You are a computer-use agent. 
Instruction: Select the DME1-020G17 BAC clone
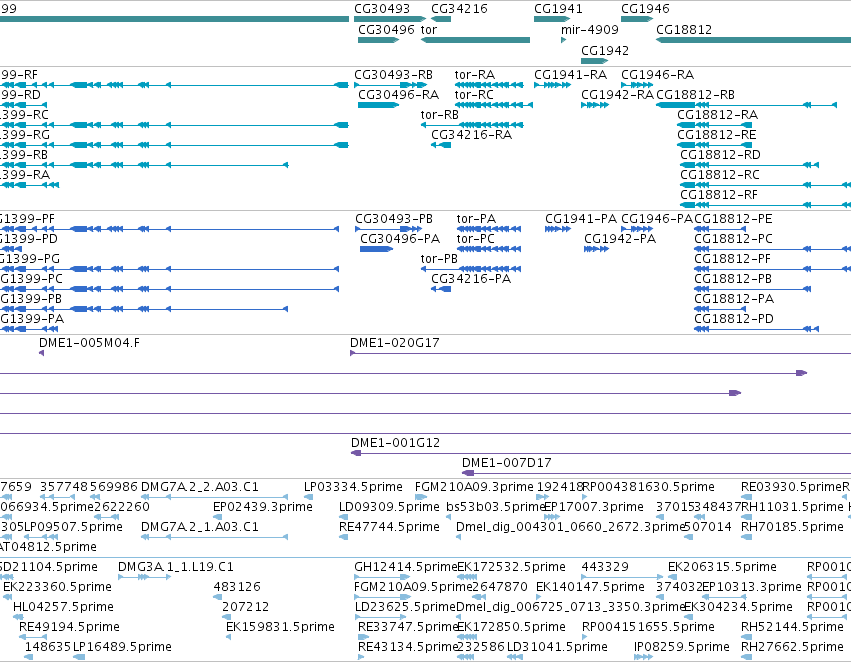point(600,353)
